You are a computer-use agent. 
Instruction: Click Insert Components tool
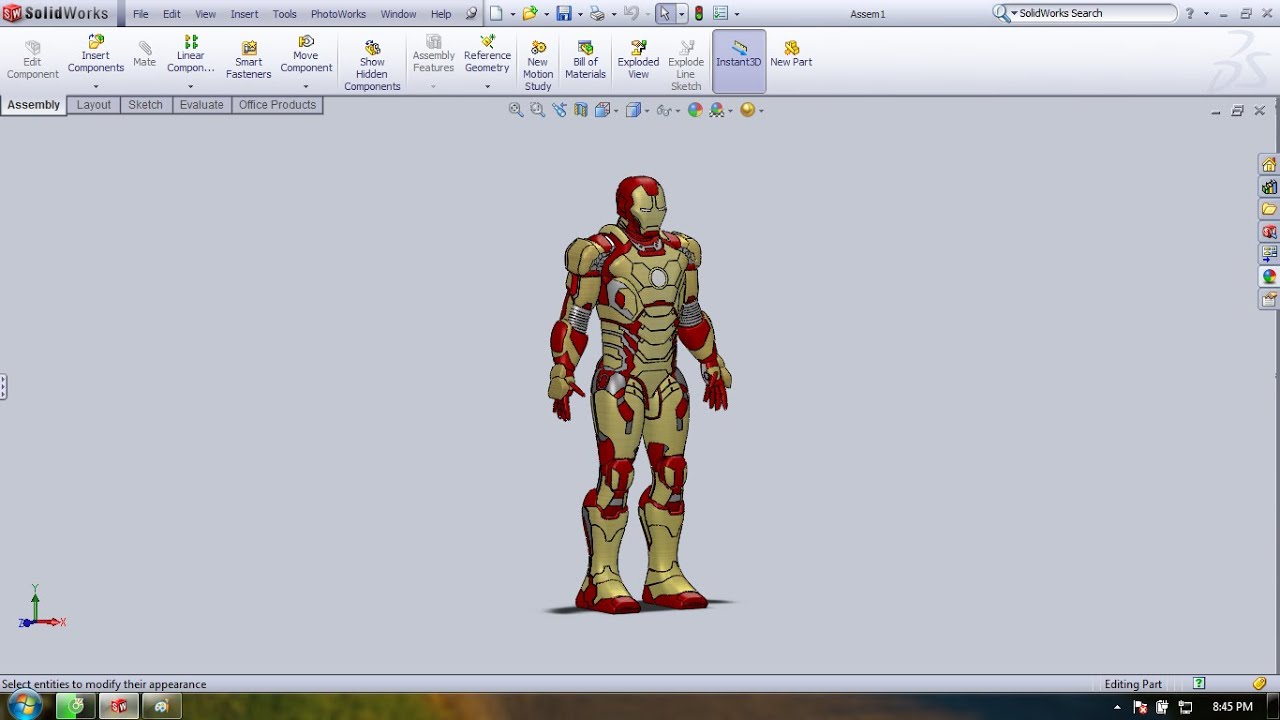(x=96, y=55)
